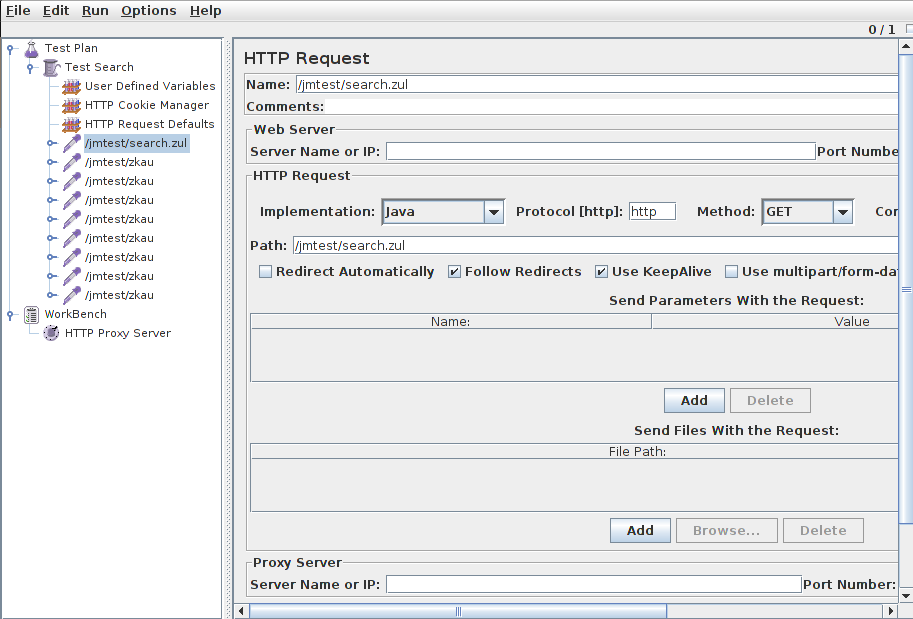Toggle the Use KeepAlive checkbox
Screen dimensions: 913x619
pos(601,272)
